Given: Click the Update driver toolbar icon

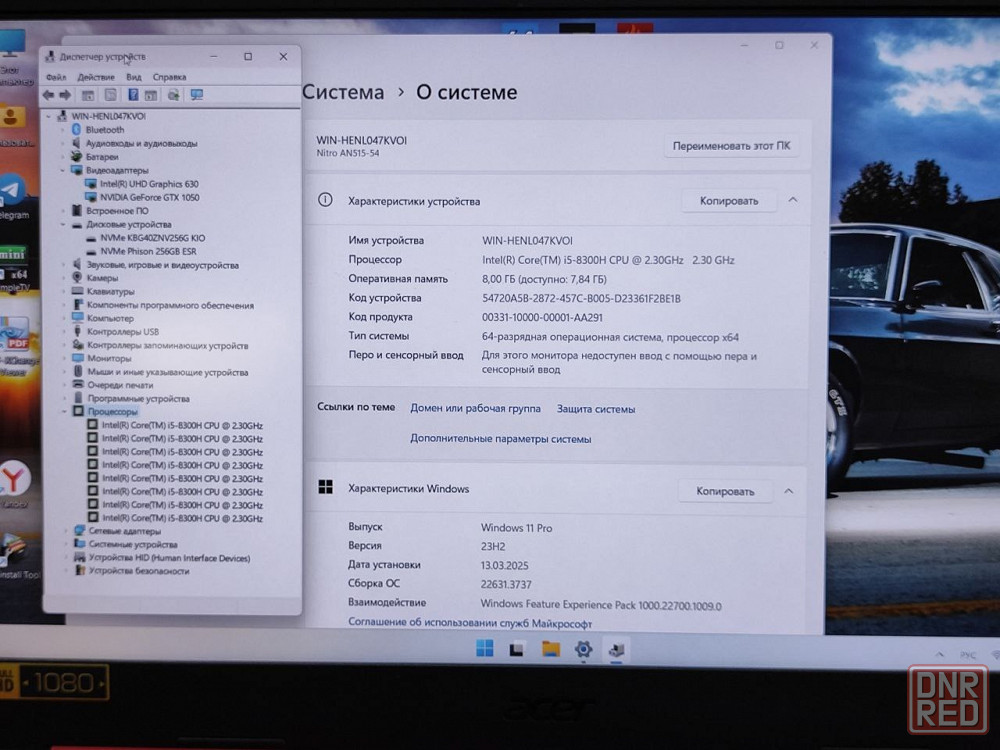Looking at the screenshot, I should click(x=173, y=96).
